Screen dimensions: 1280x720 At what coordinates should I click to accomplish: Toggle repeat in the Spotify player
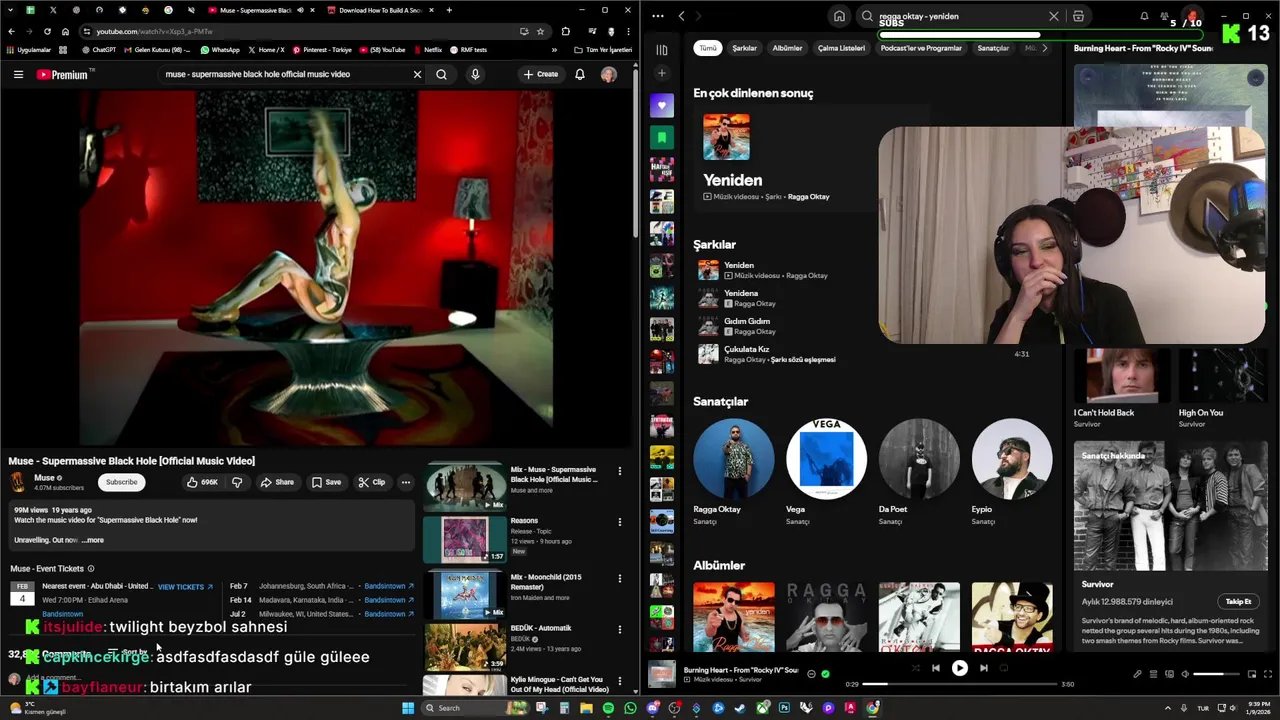pos(1004,668)
